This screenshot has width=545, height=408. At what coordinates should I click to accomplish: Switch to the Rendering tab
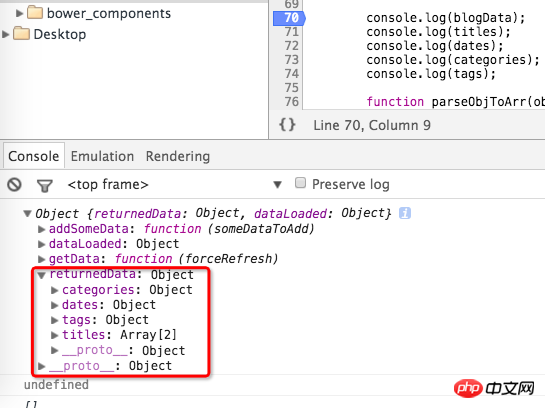click(178, 156)
